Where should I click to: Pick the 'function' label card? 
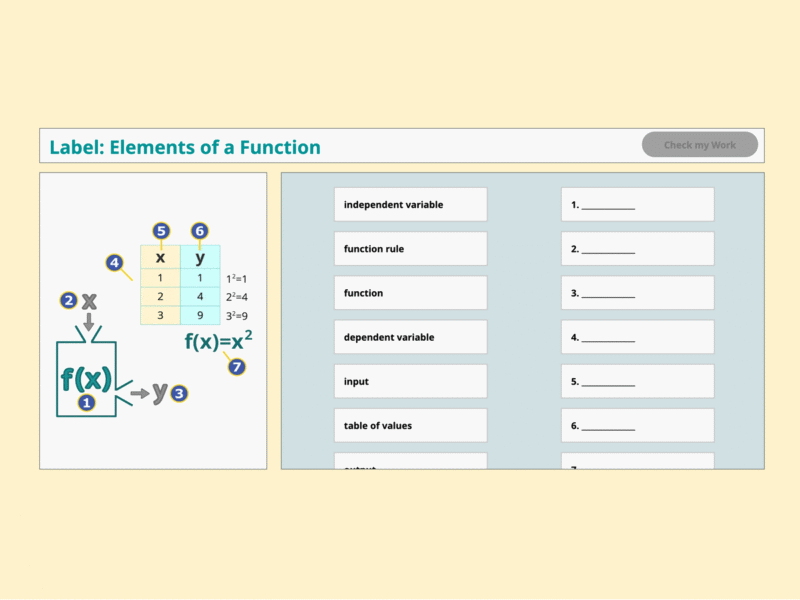tap(410, 293)
